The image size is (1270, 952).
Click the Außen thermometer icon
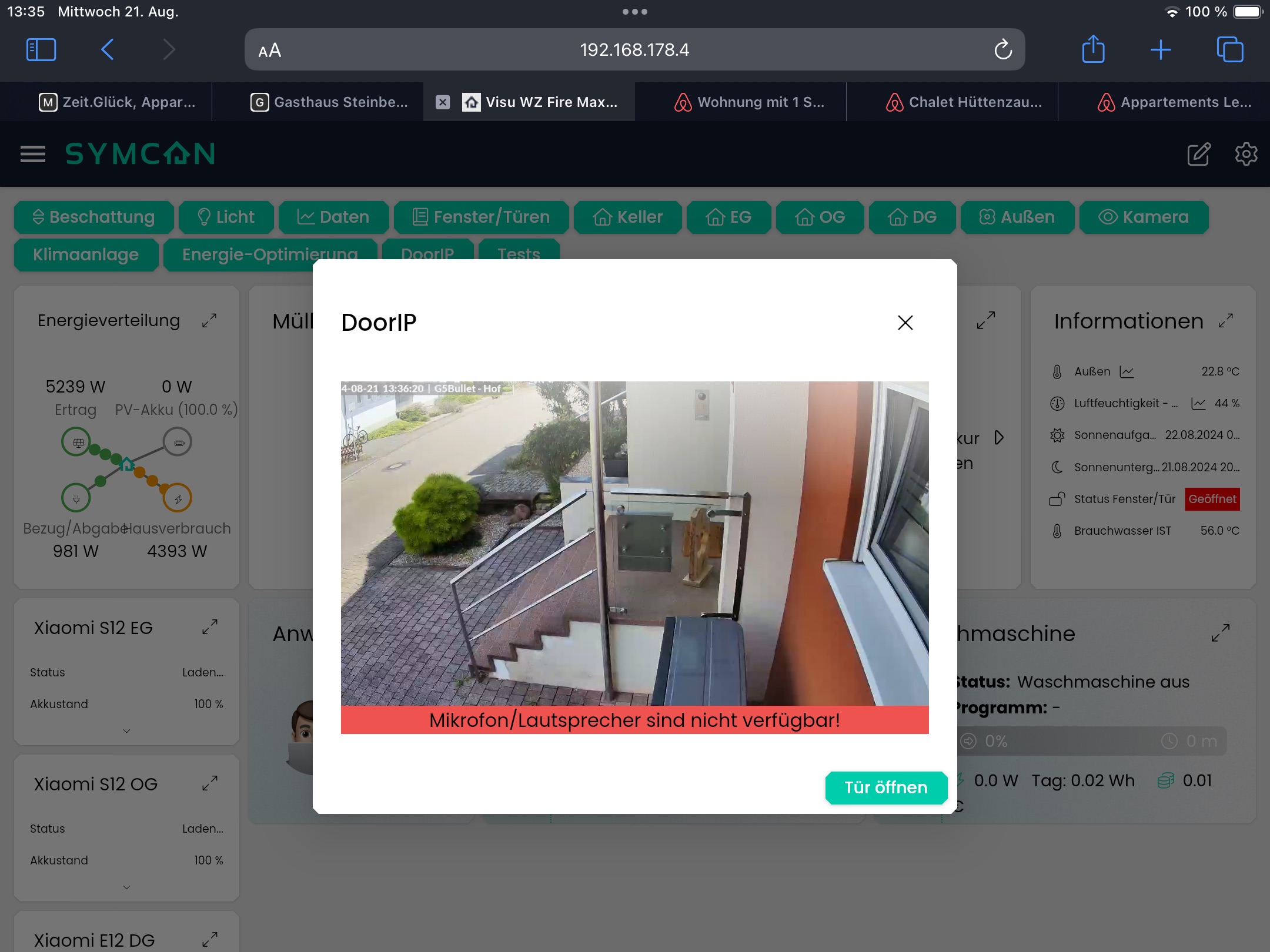pyautogui.click(x=1057, y=372)
